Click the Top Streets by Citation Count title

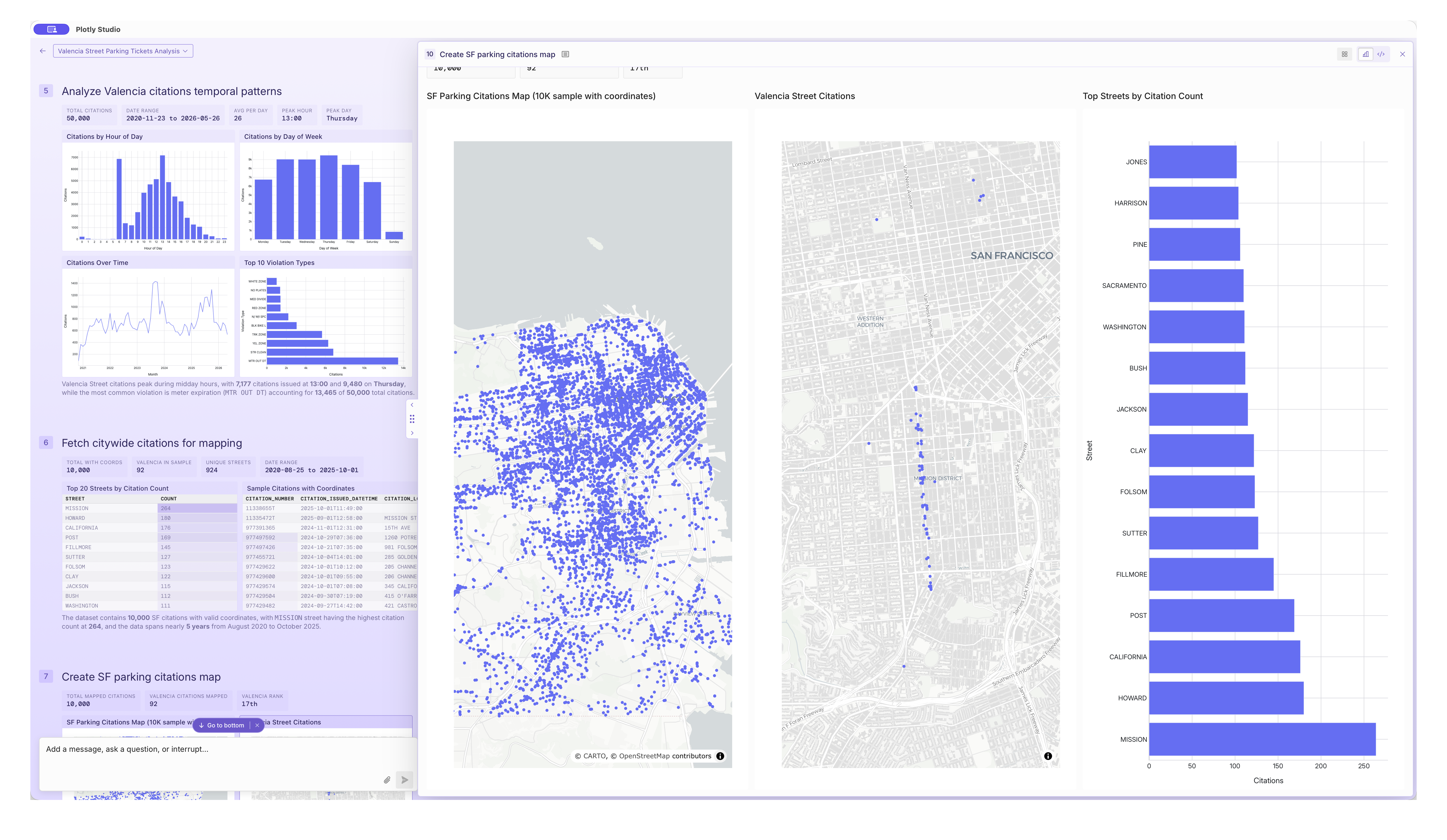(1143, 96)
